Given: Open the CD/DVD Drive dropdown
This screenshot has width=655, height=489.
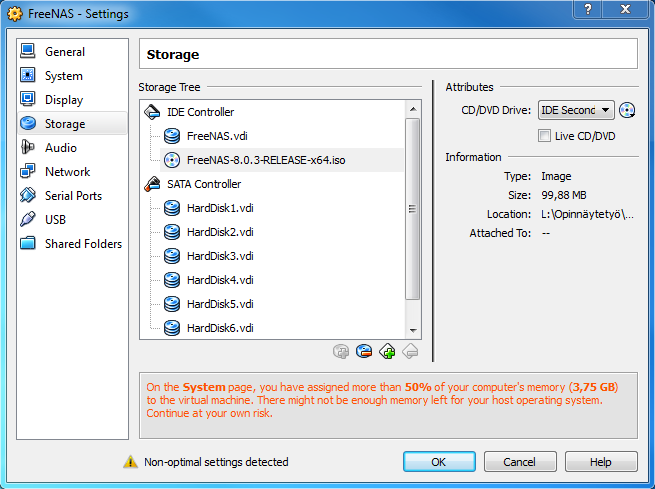Looking at the screenshot, I should click(576, 110).
